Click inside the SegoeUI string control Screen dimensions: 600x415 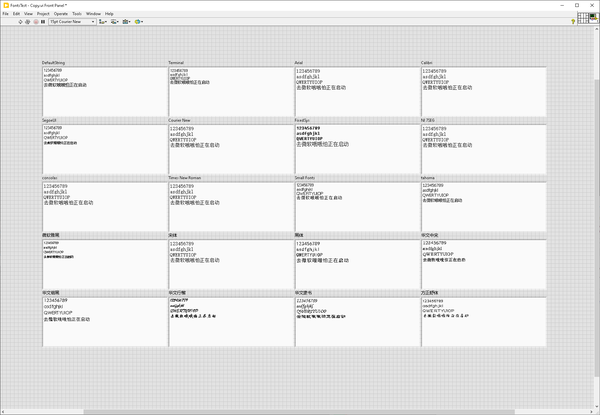pos(104,149)
